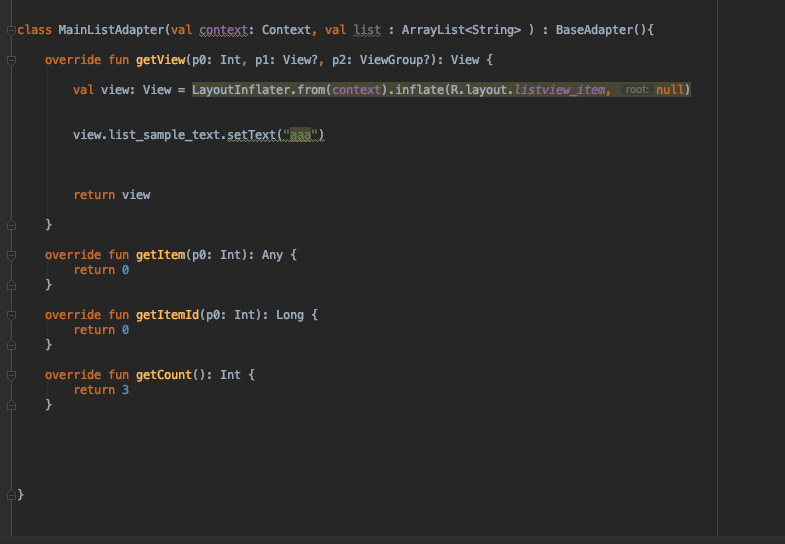
Task: Click italic 'listview_item' layout reference
Action: pos(560,90)
